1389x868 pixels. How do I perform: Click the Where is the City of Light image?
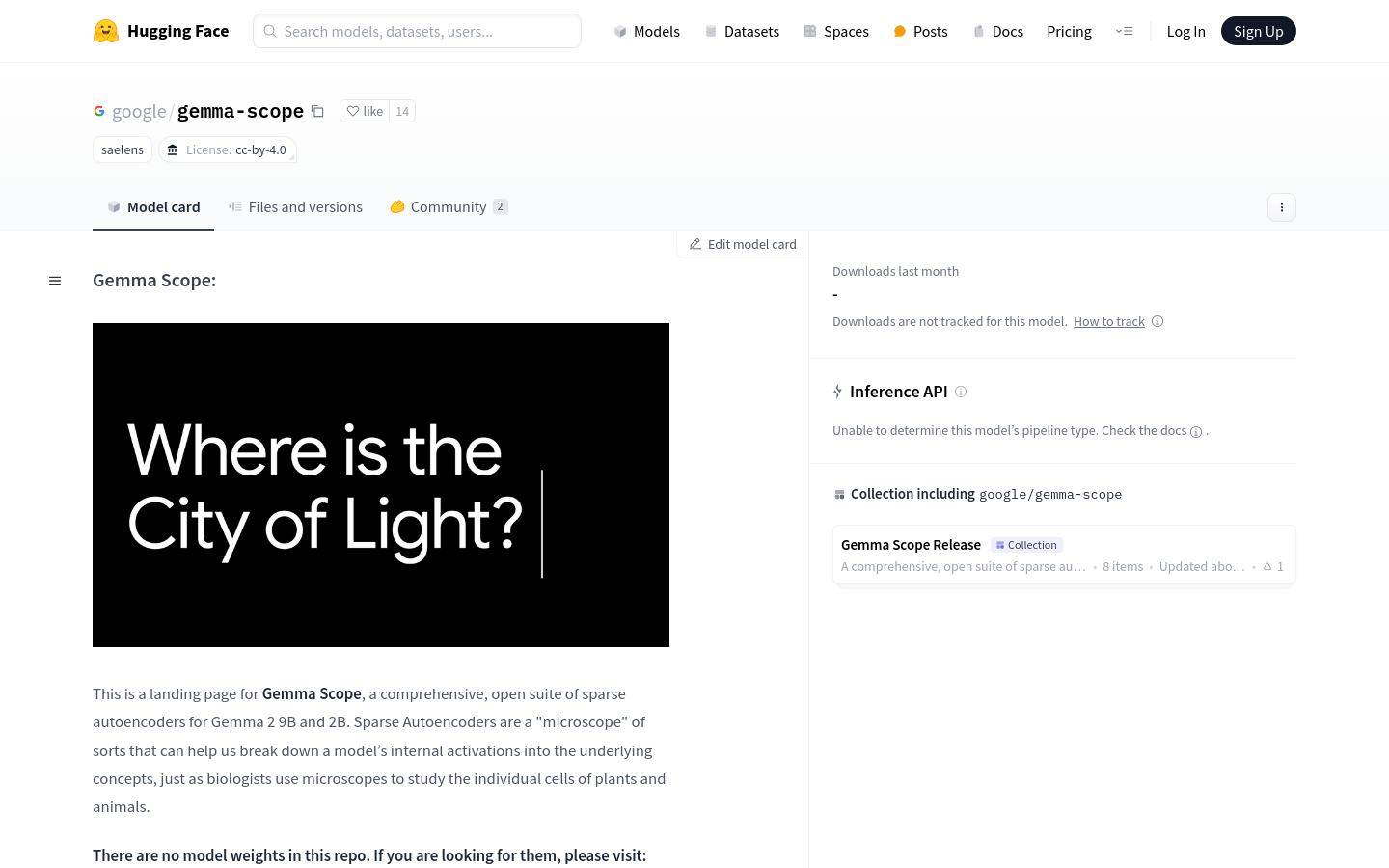[x=381, y=485]
